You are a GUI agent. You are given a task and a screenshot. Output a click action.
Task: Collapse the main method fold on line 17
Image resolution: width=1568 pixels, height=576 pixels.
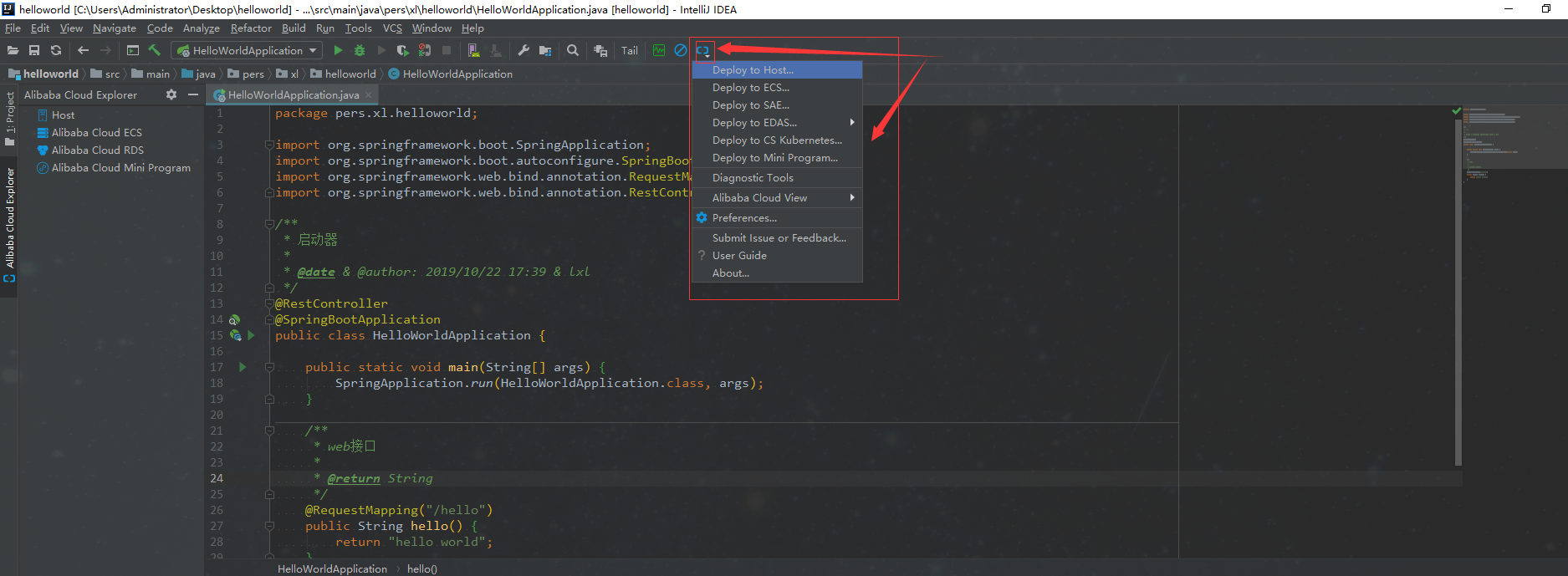(269, 367)
